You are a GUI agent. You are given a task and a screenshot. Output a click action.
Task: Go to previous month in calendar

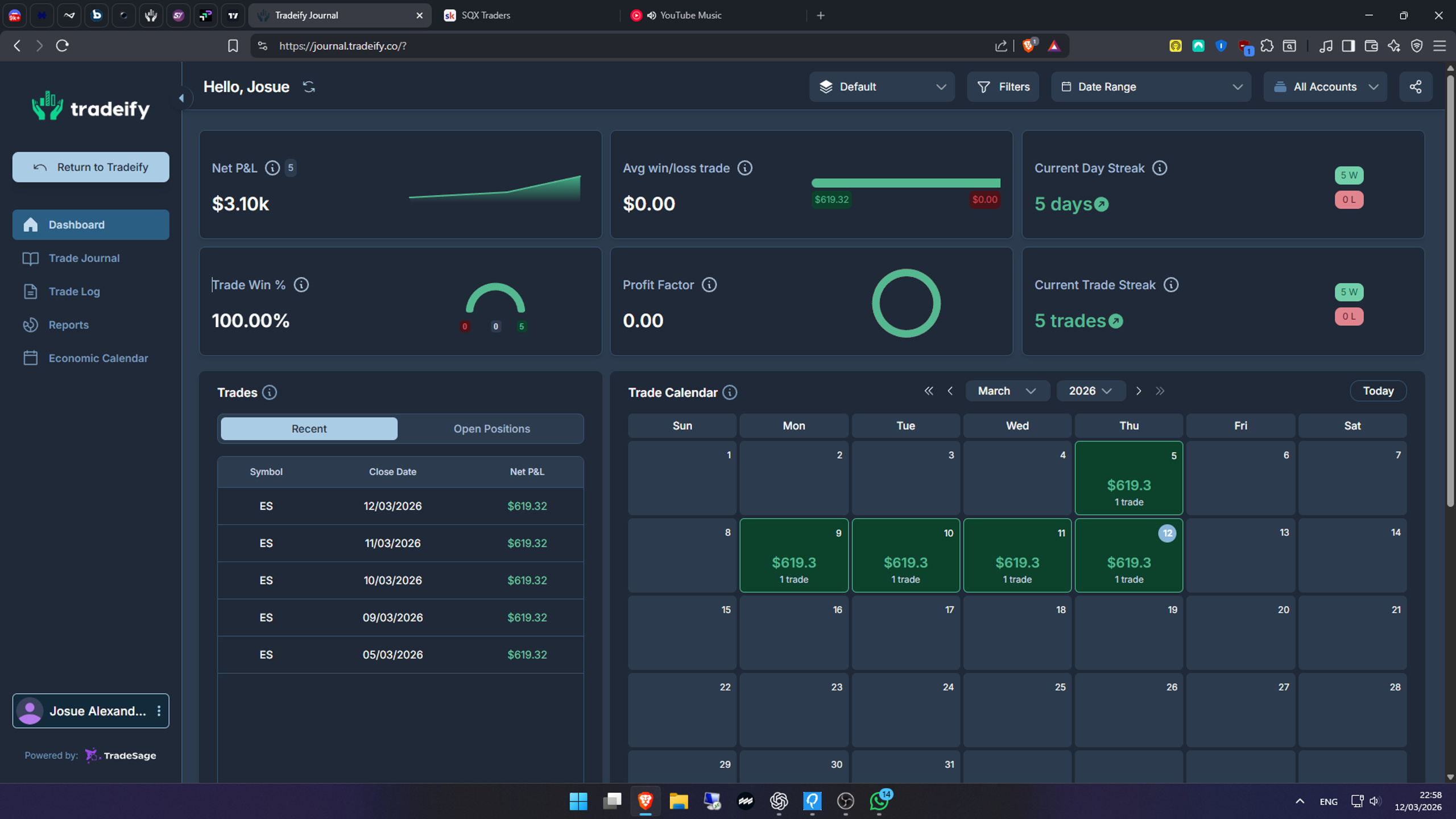pos(950,391)
